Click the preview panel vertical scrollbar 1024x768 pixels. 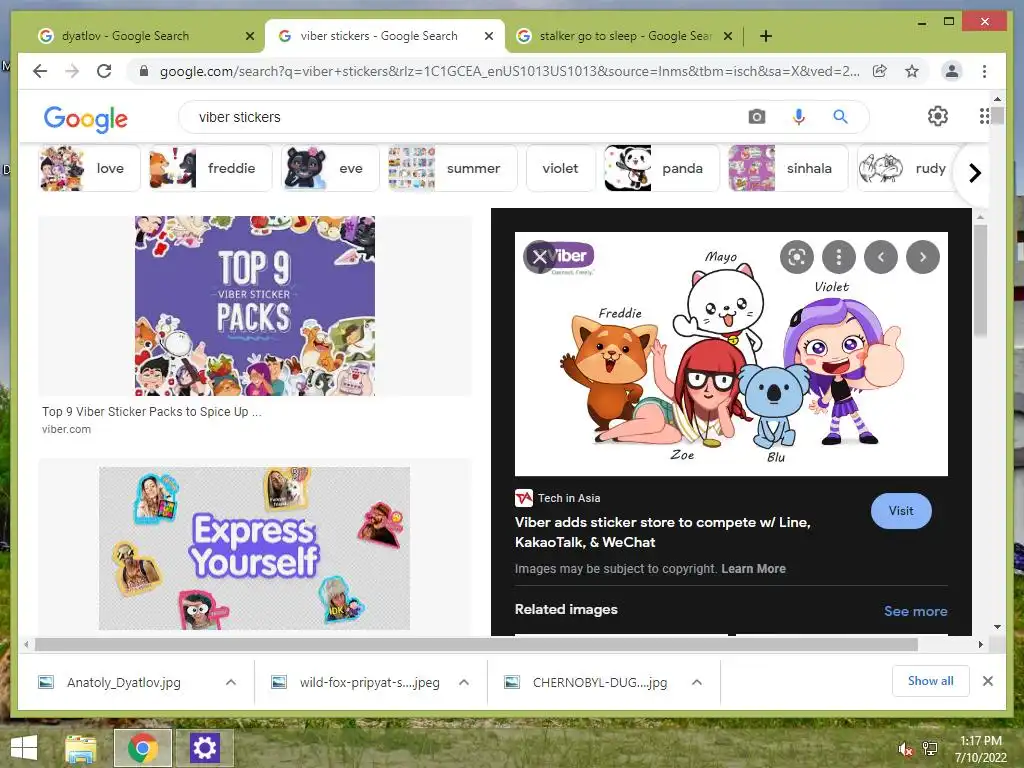tap(980, 281)
